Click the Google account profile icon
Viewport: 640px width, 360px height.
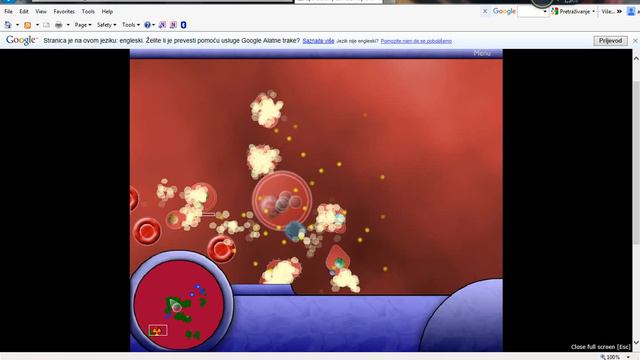(x=631, y=11)
